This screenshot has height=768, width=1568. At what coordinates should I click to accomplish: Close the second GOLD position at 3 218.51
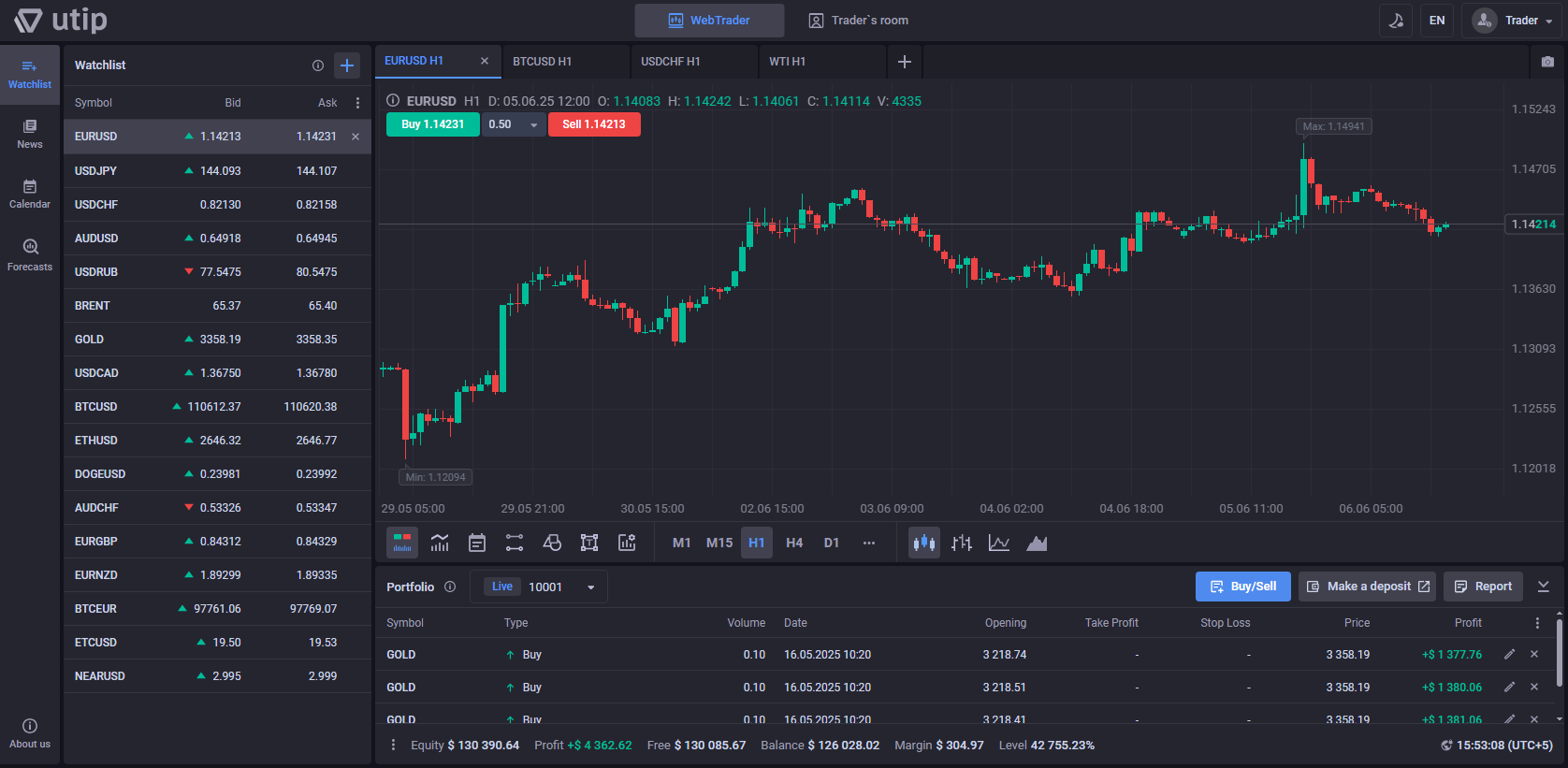1534,688
